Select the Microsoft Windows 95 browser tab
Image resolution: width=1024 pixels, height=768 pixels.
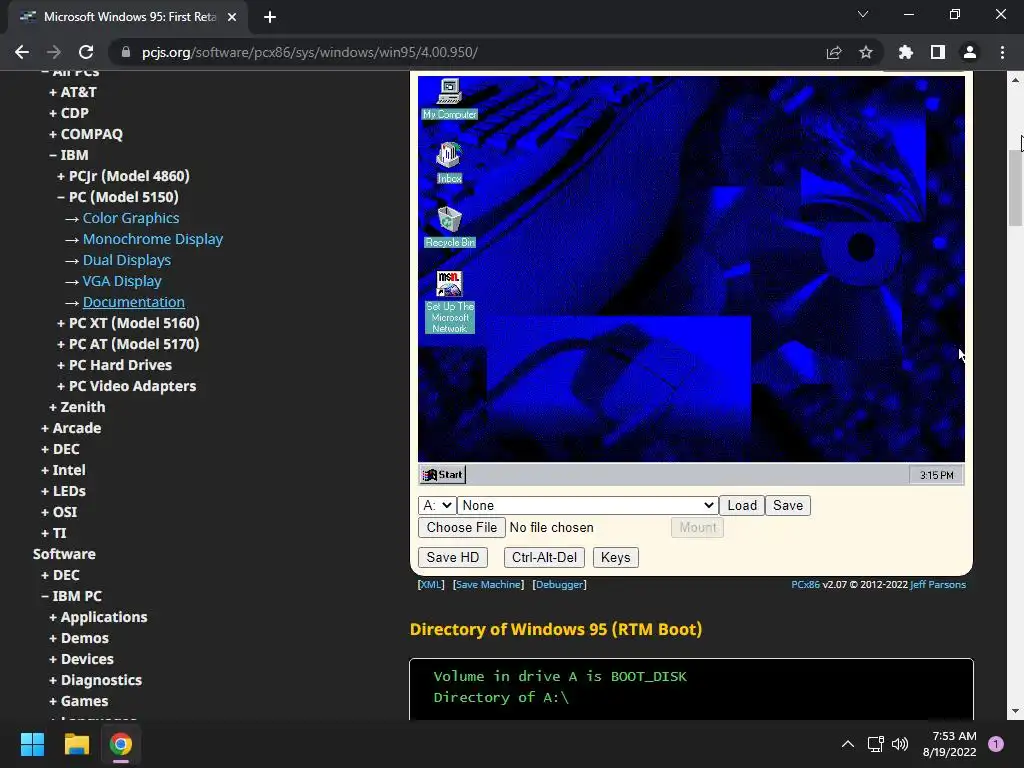tap(128, 17)
